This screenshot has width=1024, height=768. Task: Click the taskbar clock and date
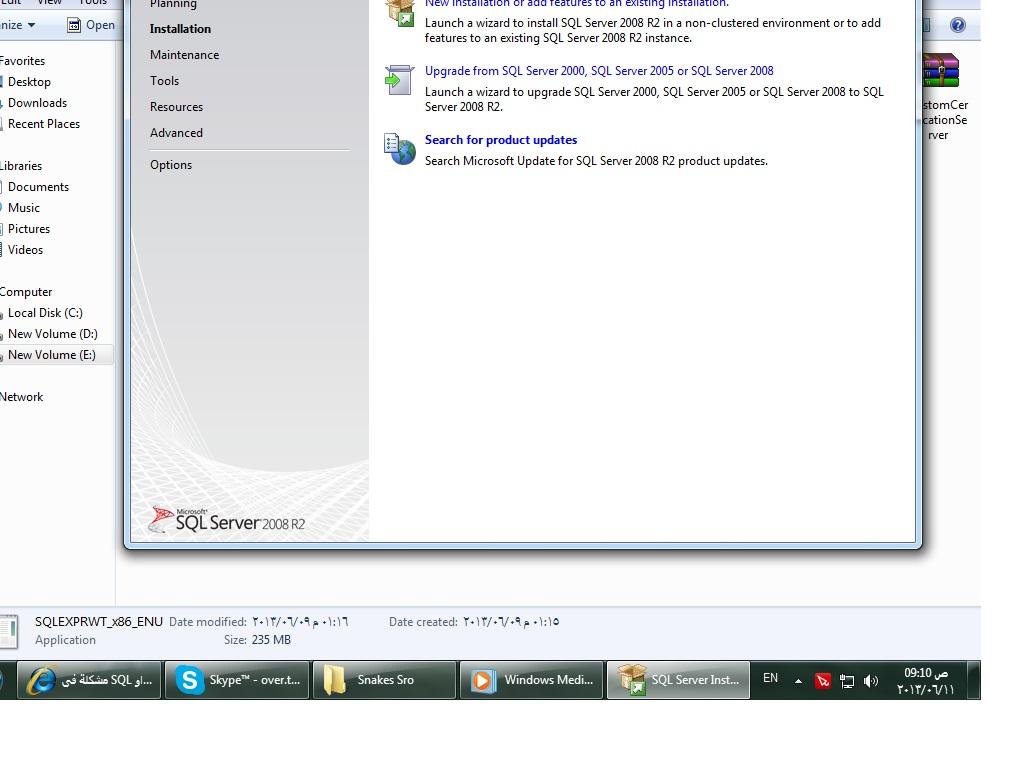tap(925, 681)
